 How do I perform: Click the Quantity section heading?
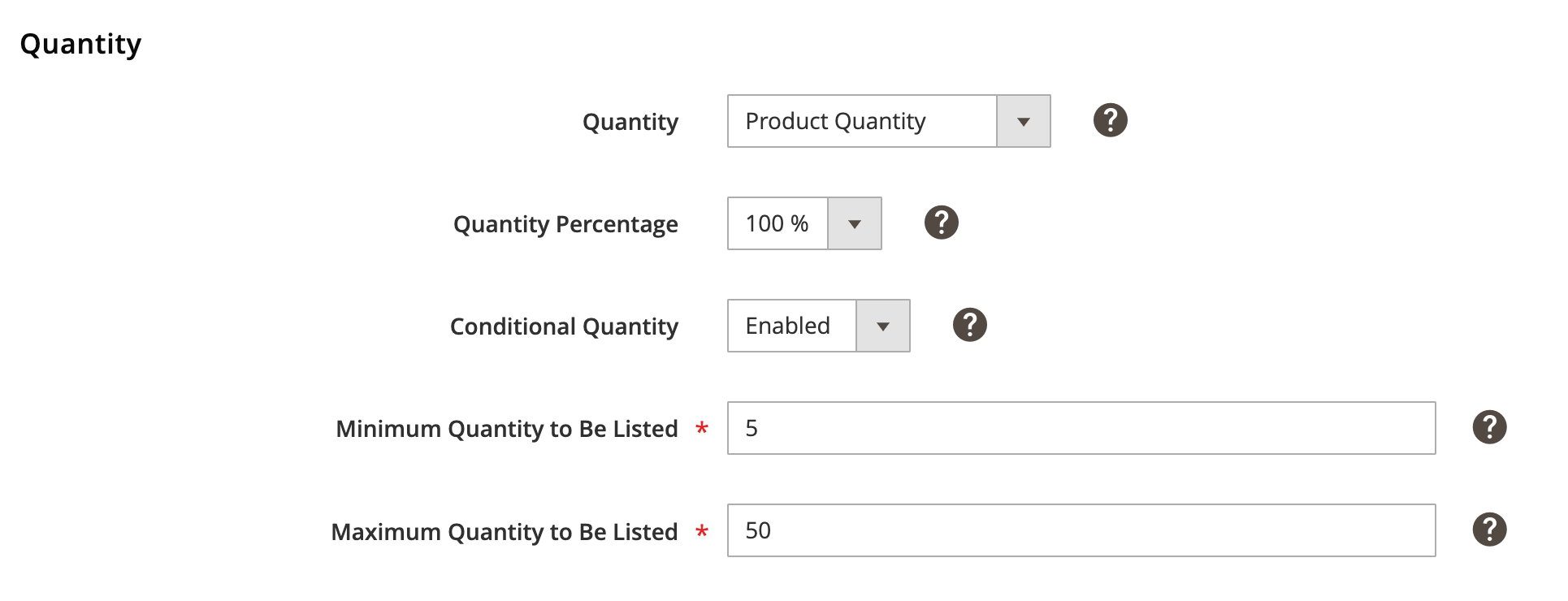pyautogui.click(x=80, y=43)
